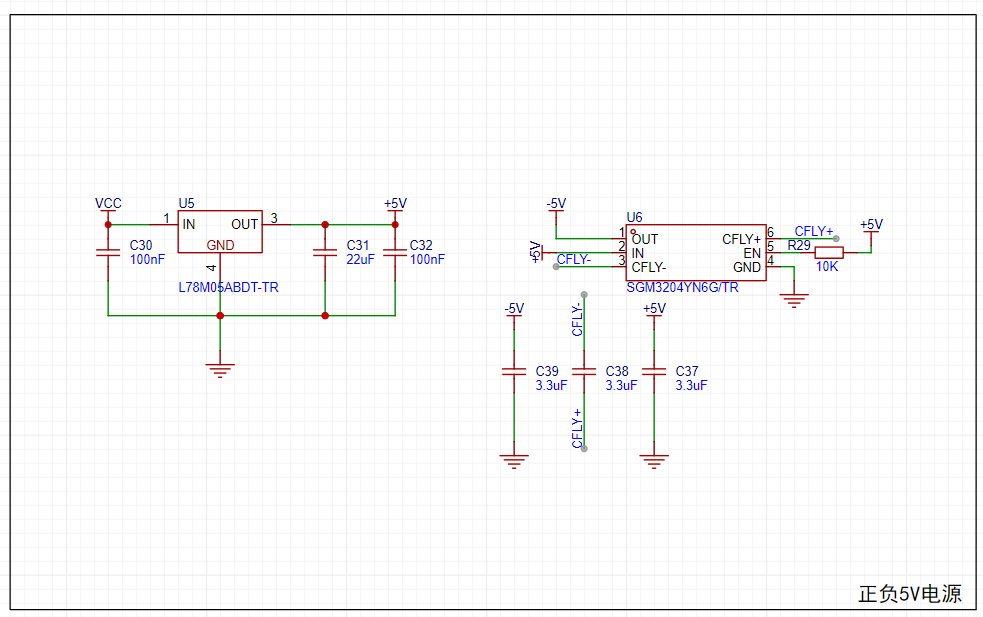Click the CFLY+ net label at pin 6
Screen dimensions: 983x617
(814, 231)
